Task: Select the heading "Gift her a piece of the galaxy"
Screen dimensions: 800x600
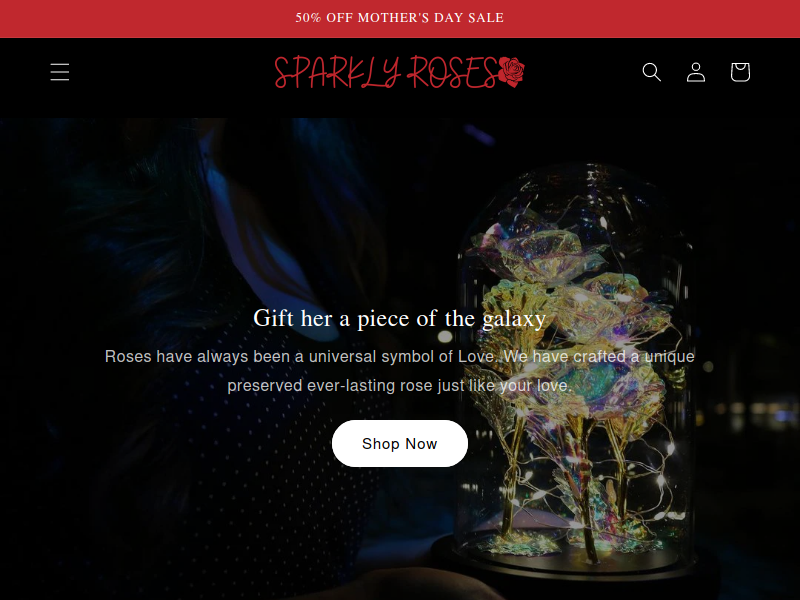Action: [399, 319]
